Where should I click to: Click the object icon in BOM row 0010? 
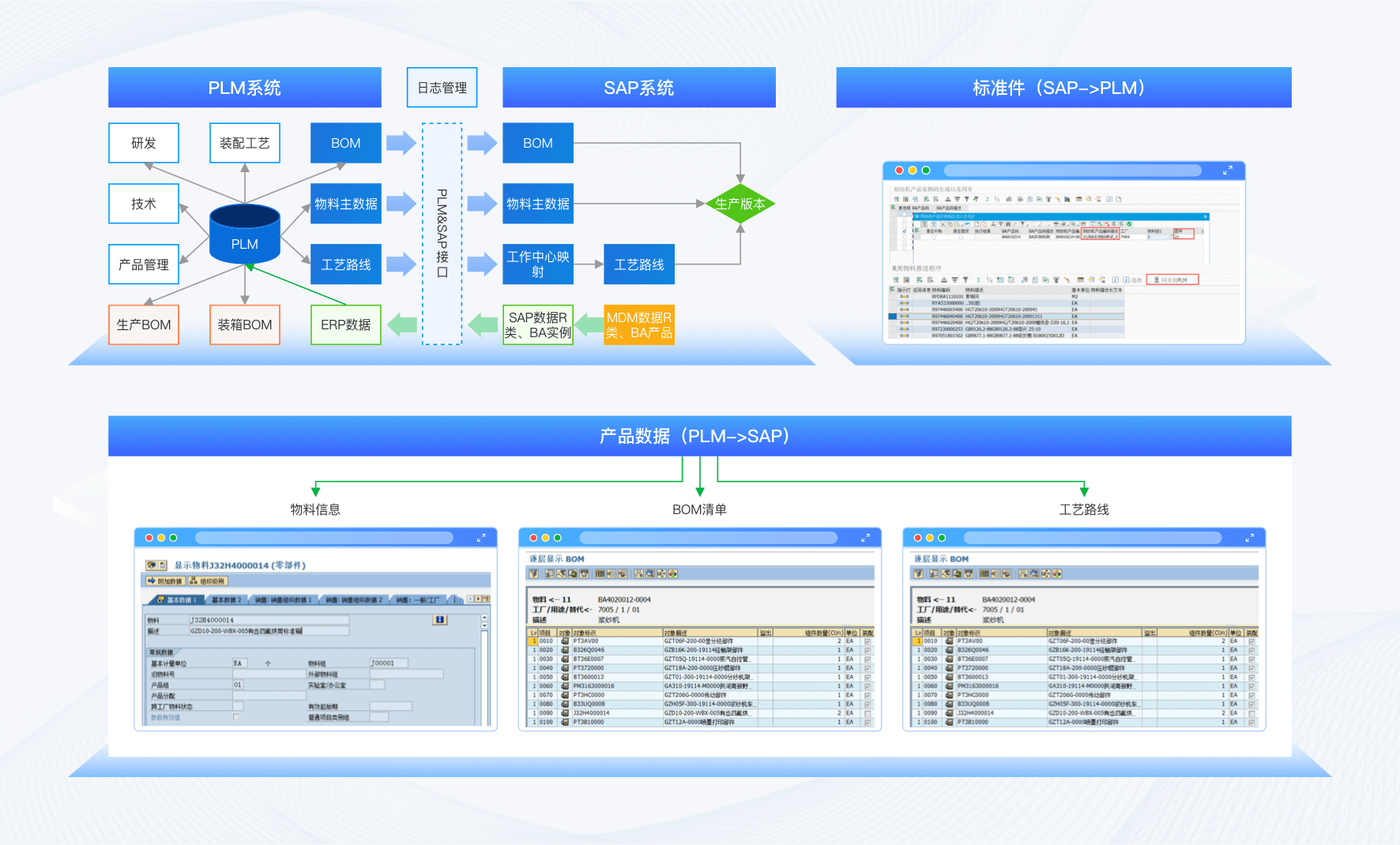(565, 641)
